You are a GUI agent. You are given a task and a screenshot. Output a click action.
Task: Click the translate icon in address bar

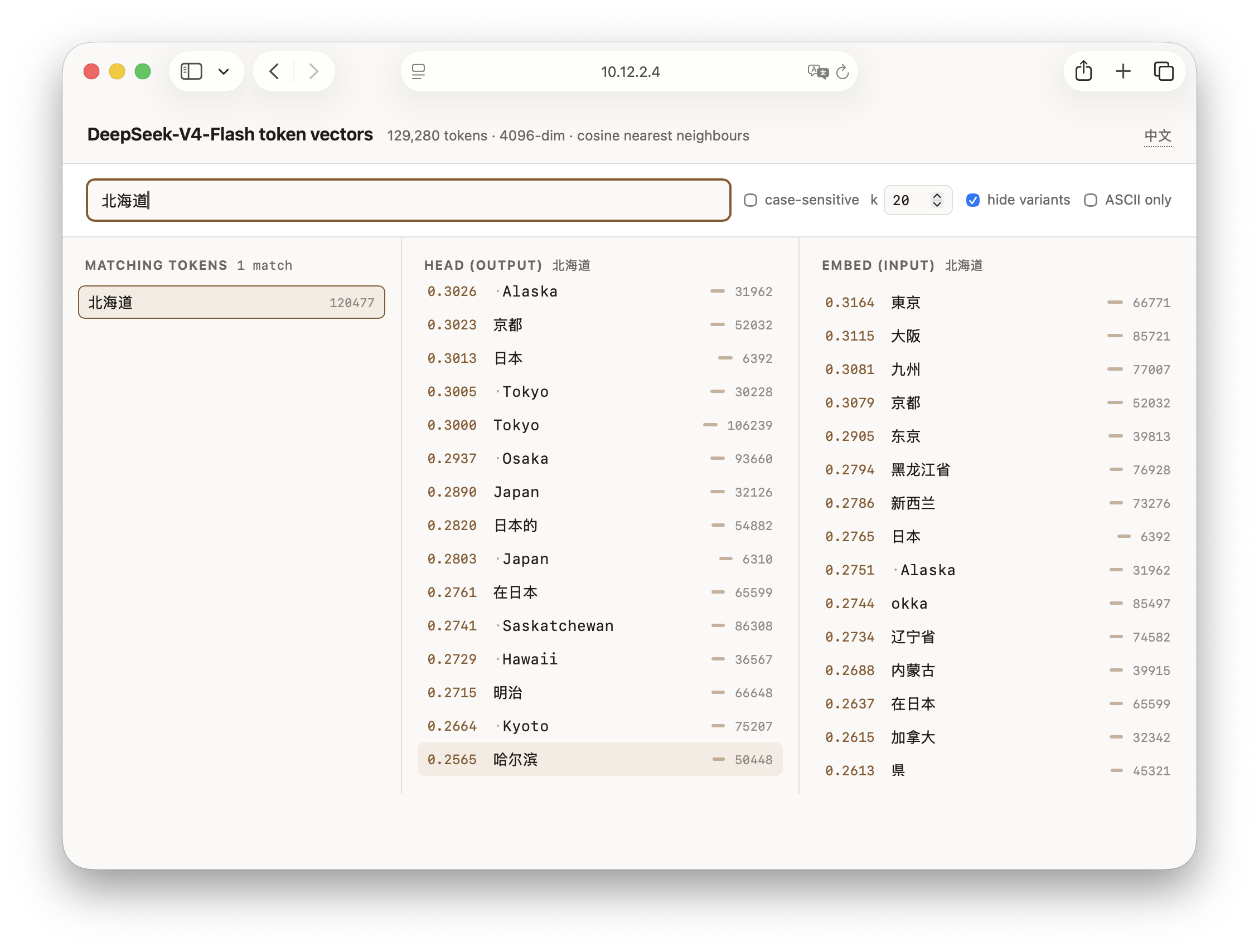click(817, 72)
